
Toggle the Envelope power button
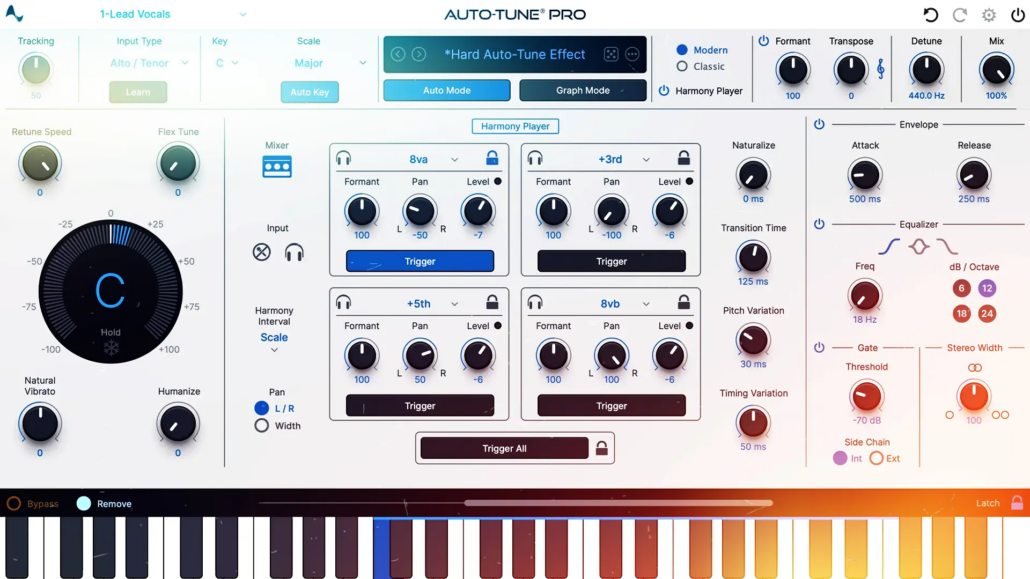click(x=819, y=124)
